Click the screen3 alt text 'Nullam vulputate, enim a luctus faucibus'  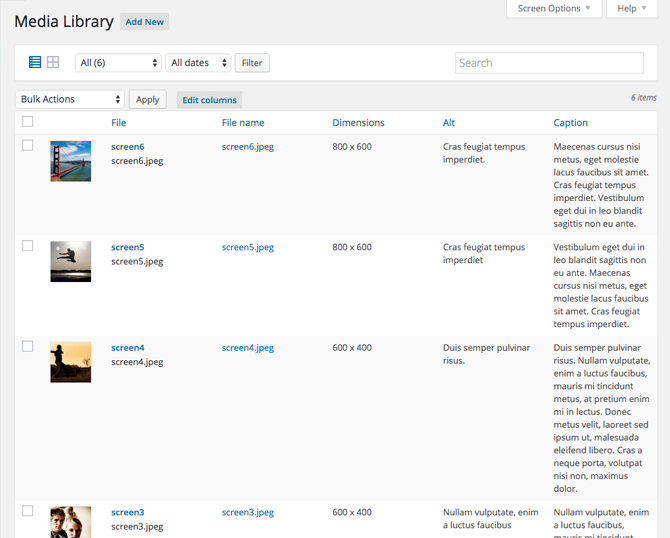(491, 519)
